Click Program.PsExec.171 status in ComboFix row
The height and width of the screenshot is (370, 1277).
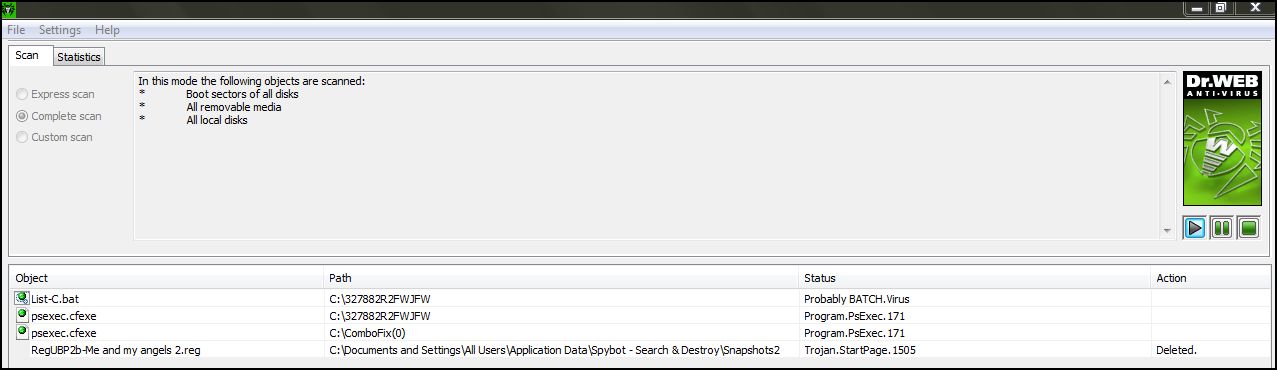pos(854,332)
